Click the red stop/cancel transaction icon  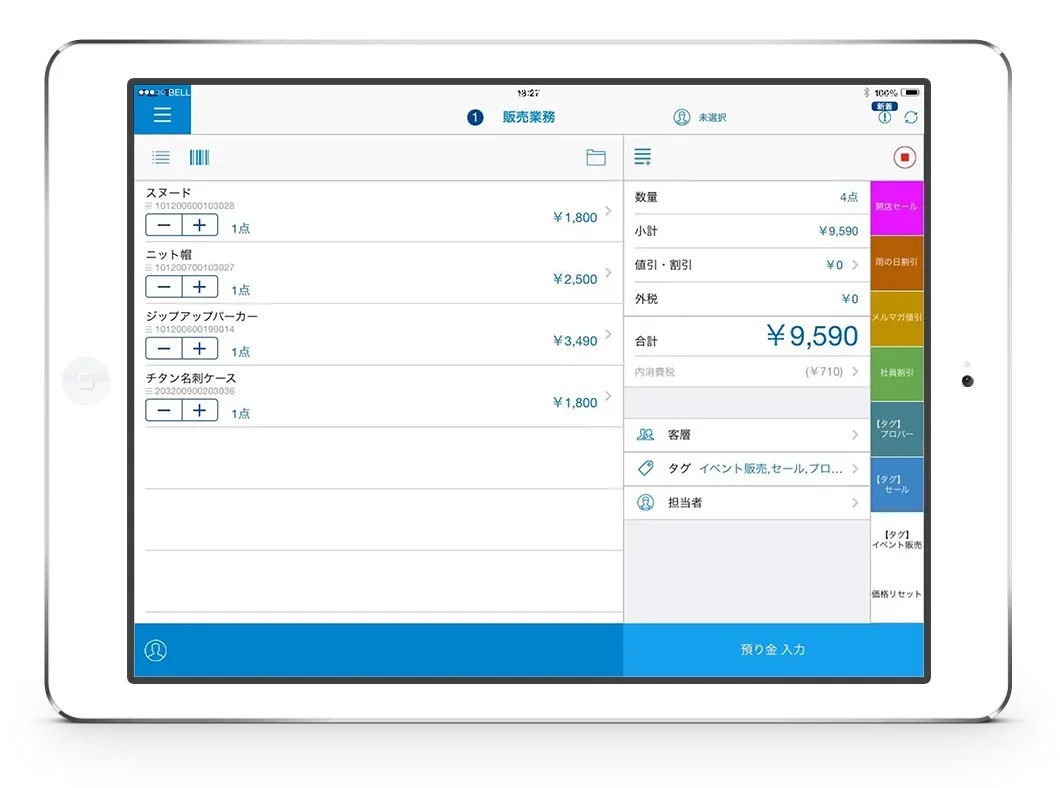[x=905, y=157]
